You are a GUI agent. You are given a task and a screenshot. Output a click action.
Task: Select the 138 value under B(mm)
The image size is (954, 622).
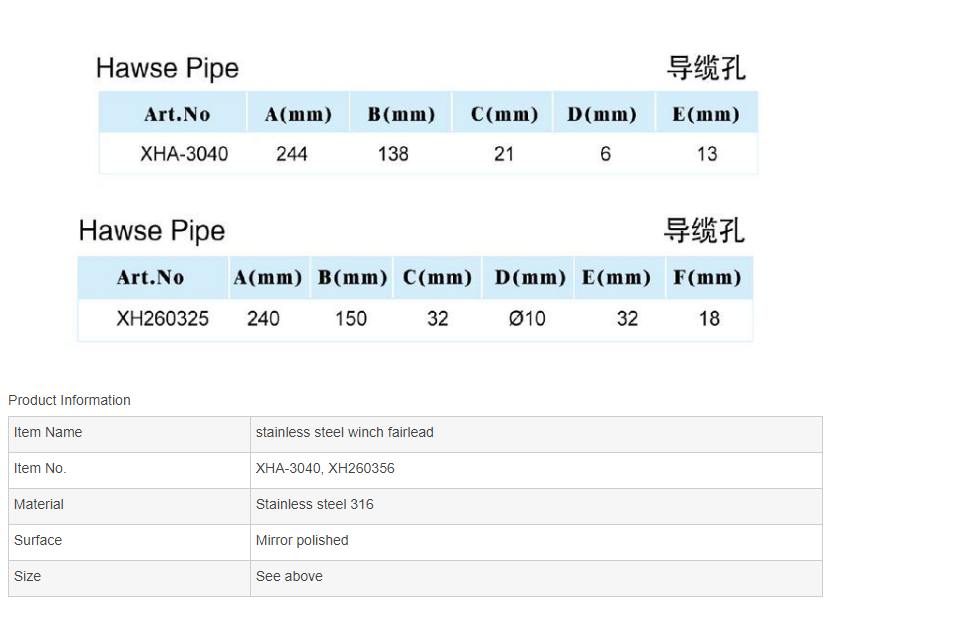tap(393, 154)
